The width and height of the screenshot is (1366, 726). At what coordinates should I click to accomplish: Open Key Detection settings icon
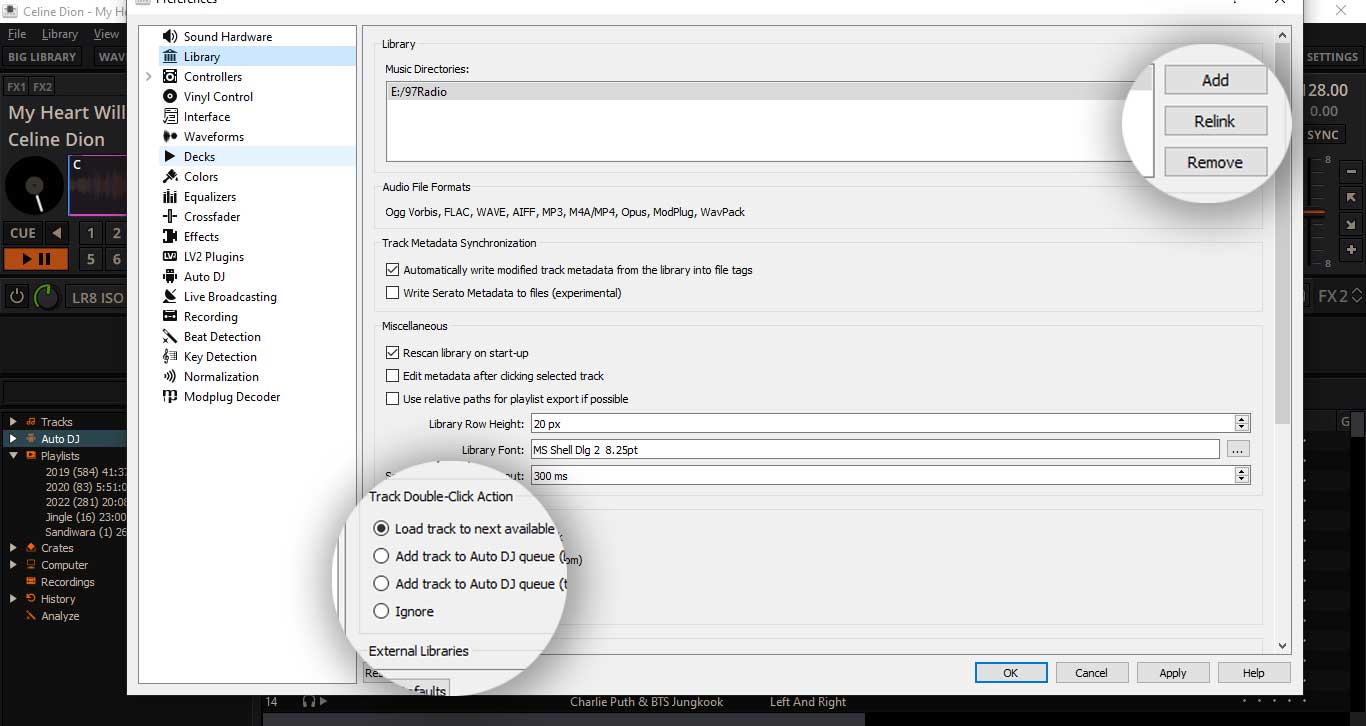tap(170, 357)
